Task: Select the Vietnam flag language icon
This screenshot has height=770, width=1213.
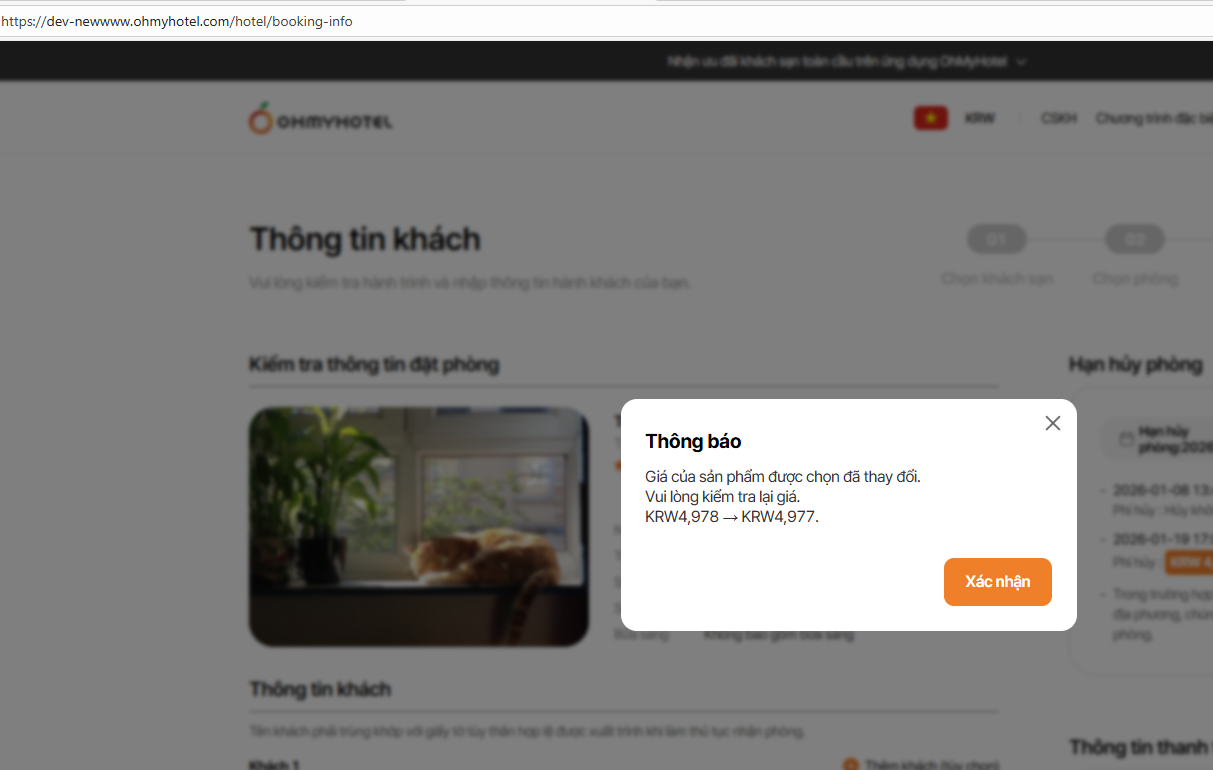Action: point(930,118)
